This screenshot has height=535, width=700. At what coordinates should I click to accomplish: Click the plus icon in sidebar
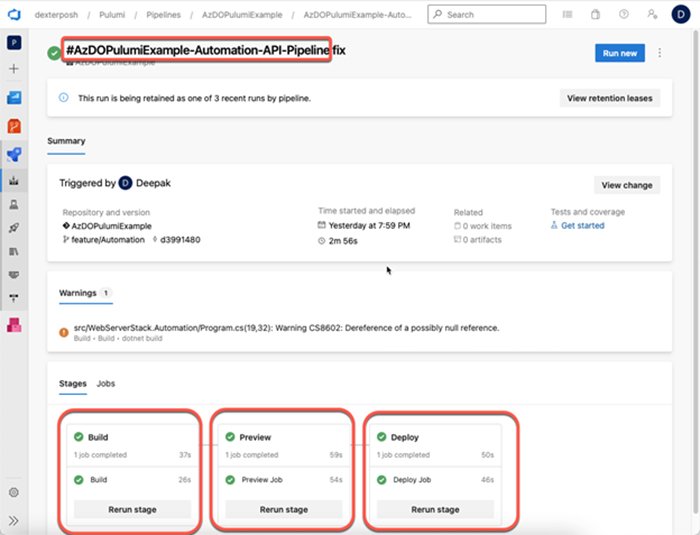pos(15,69)
